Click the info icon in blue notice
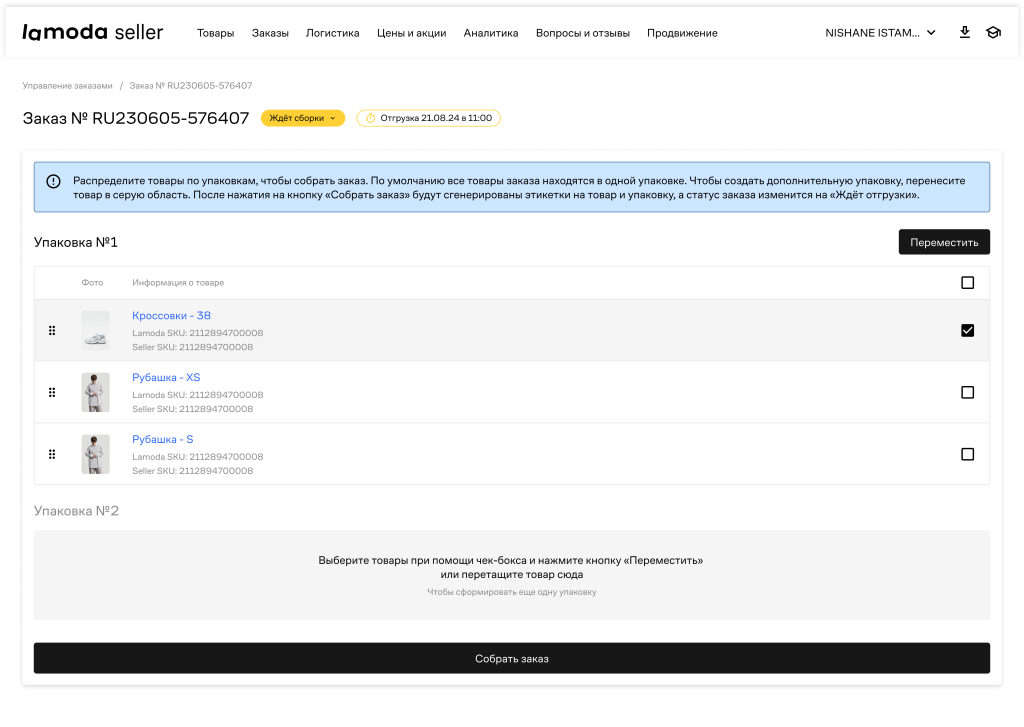The height and width of the screenshot is (727, 1024). point(53,181)
